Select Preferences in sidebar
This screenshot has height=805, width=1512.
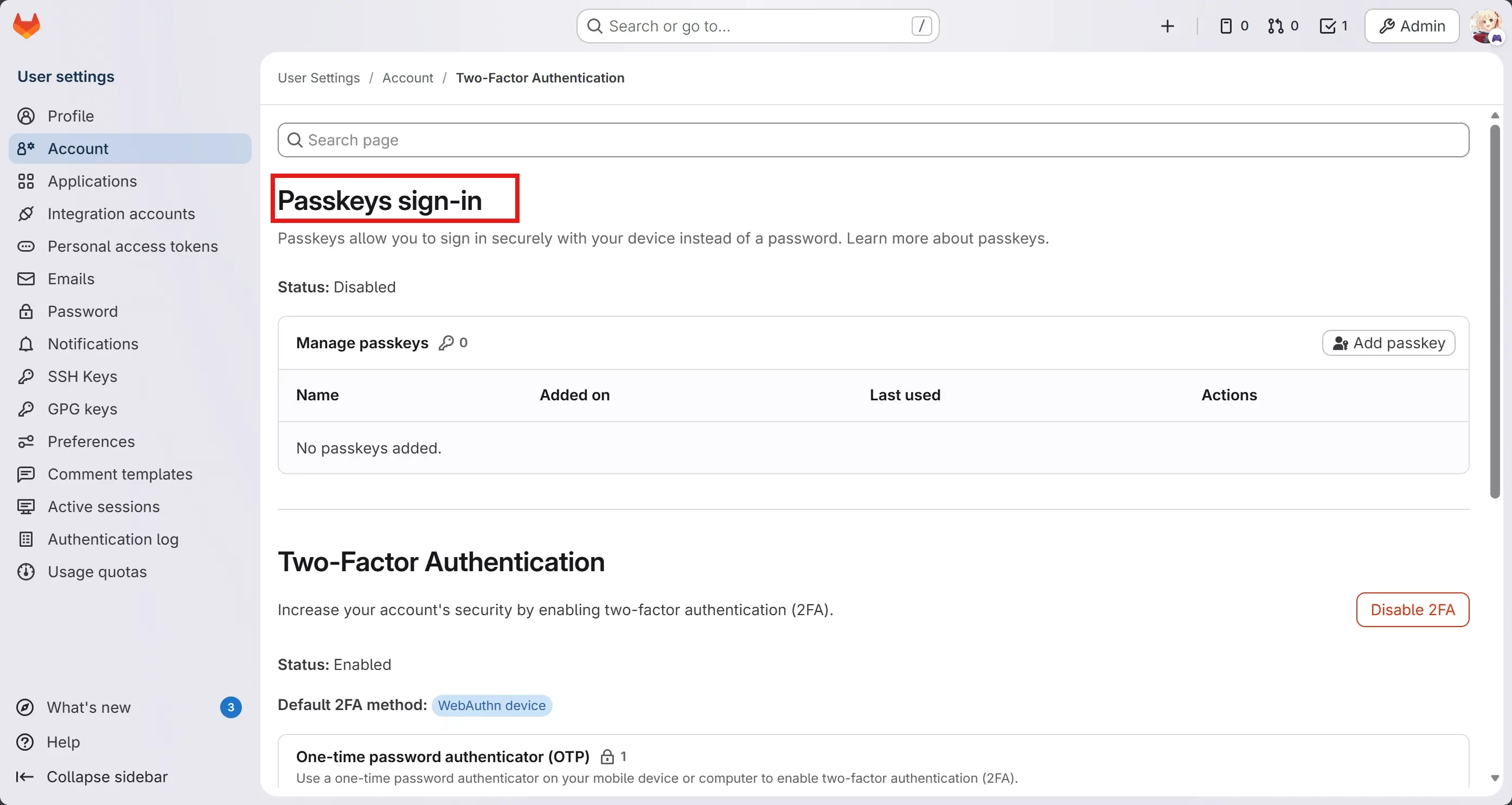tap(91, 442)
